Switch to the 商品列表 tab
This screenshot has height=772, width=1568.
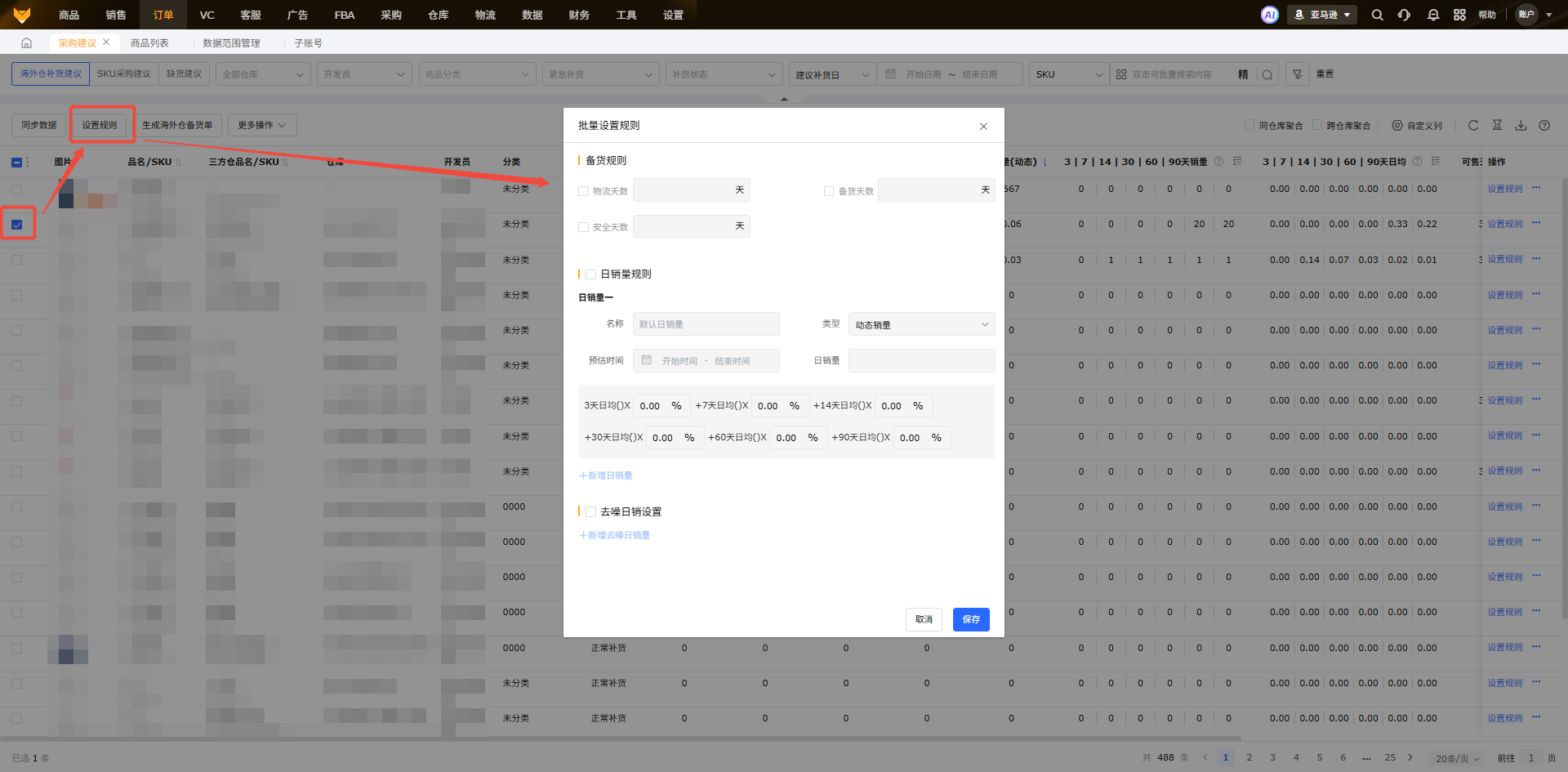pos(149,42)
